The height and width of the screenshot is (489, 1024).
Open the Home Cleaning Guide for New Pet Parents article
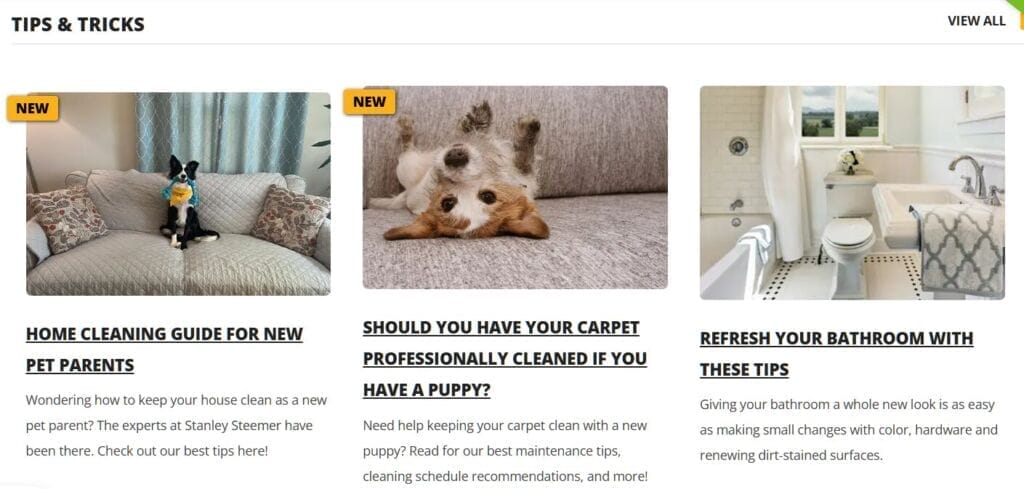(x=165, y=349)
